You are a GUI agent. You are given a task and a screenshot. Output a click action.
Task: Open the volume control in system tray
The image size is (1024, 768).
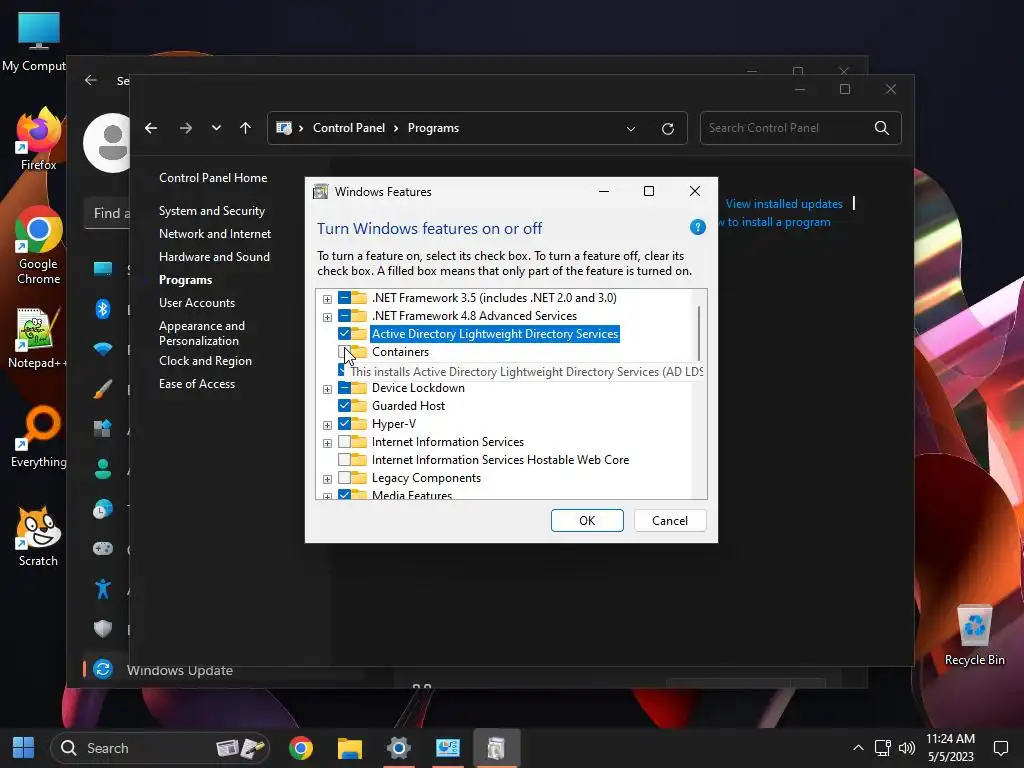[x=906, y=748]
